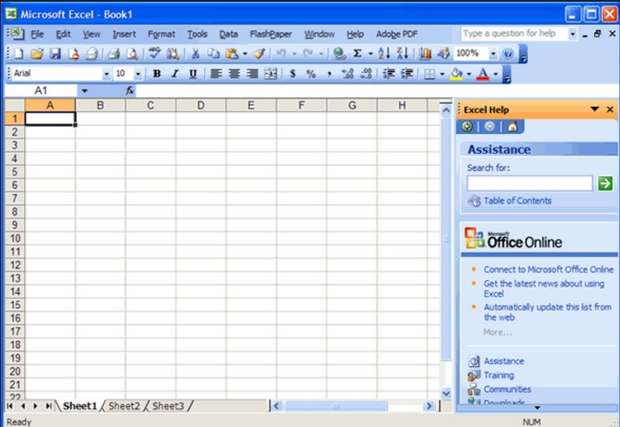Click Get the latest news about using Excel

[544, 289]
